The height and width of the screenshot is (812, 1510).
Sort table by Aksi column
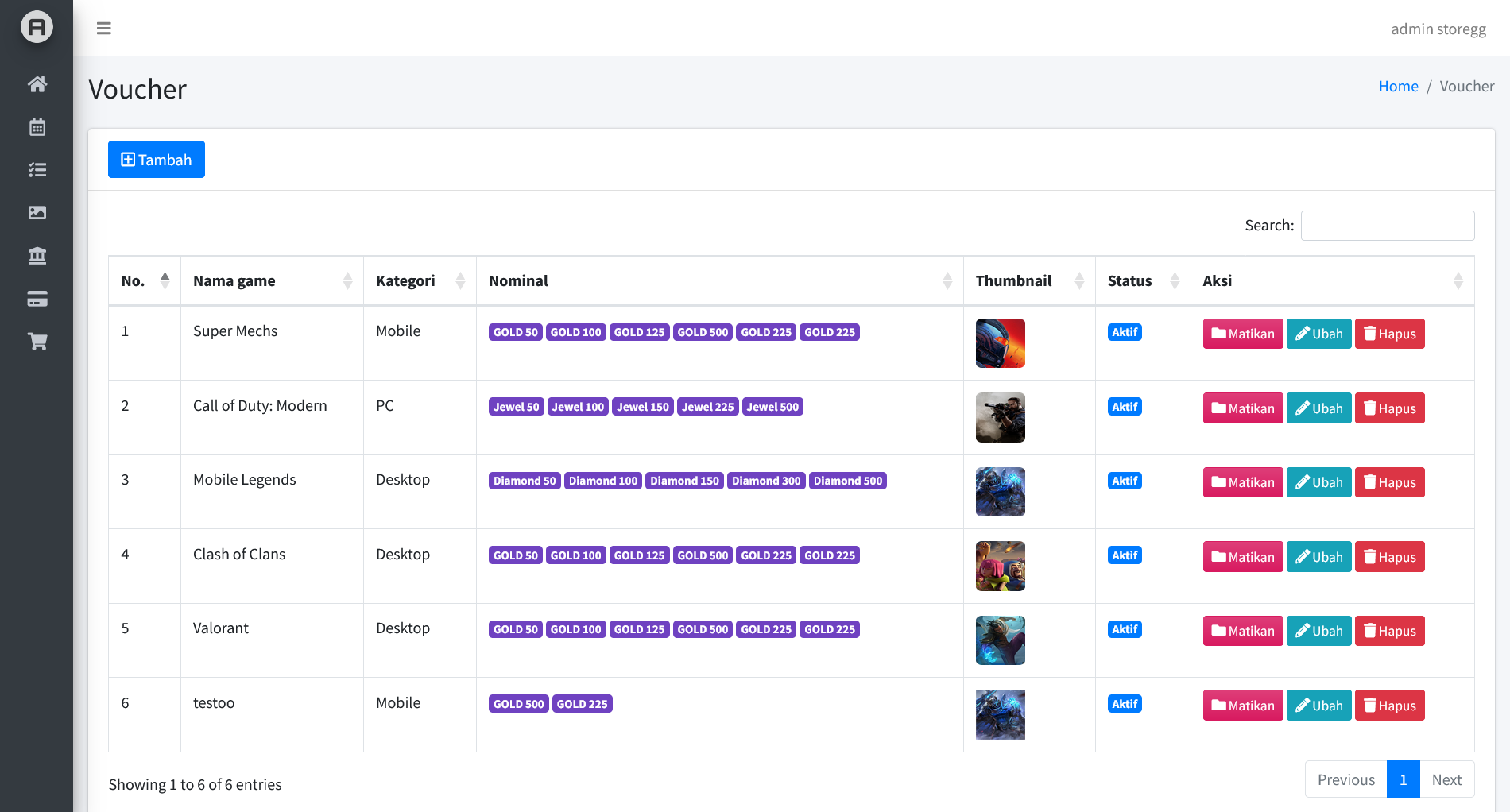coord(1332,280)
